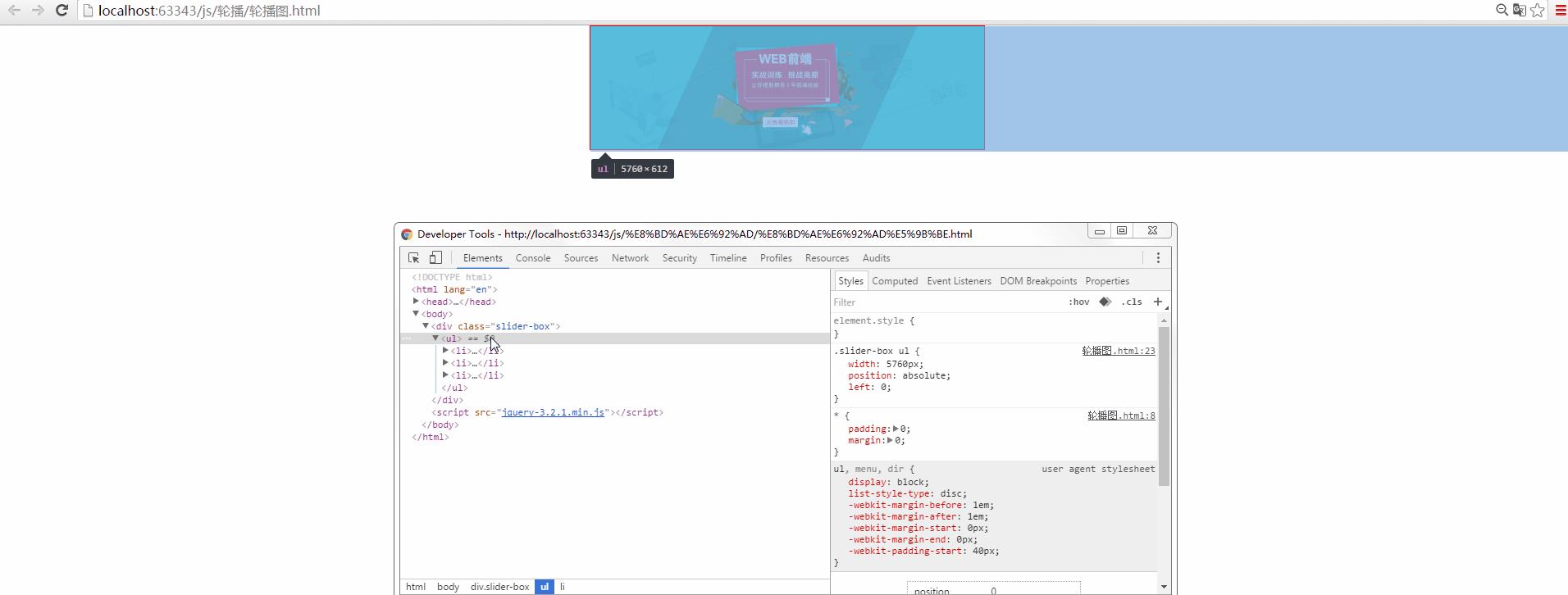Screen dimensions: 1568x595
Task: Click the list-style-type disc declaration
Action: pos(908,493)
